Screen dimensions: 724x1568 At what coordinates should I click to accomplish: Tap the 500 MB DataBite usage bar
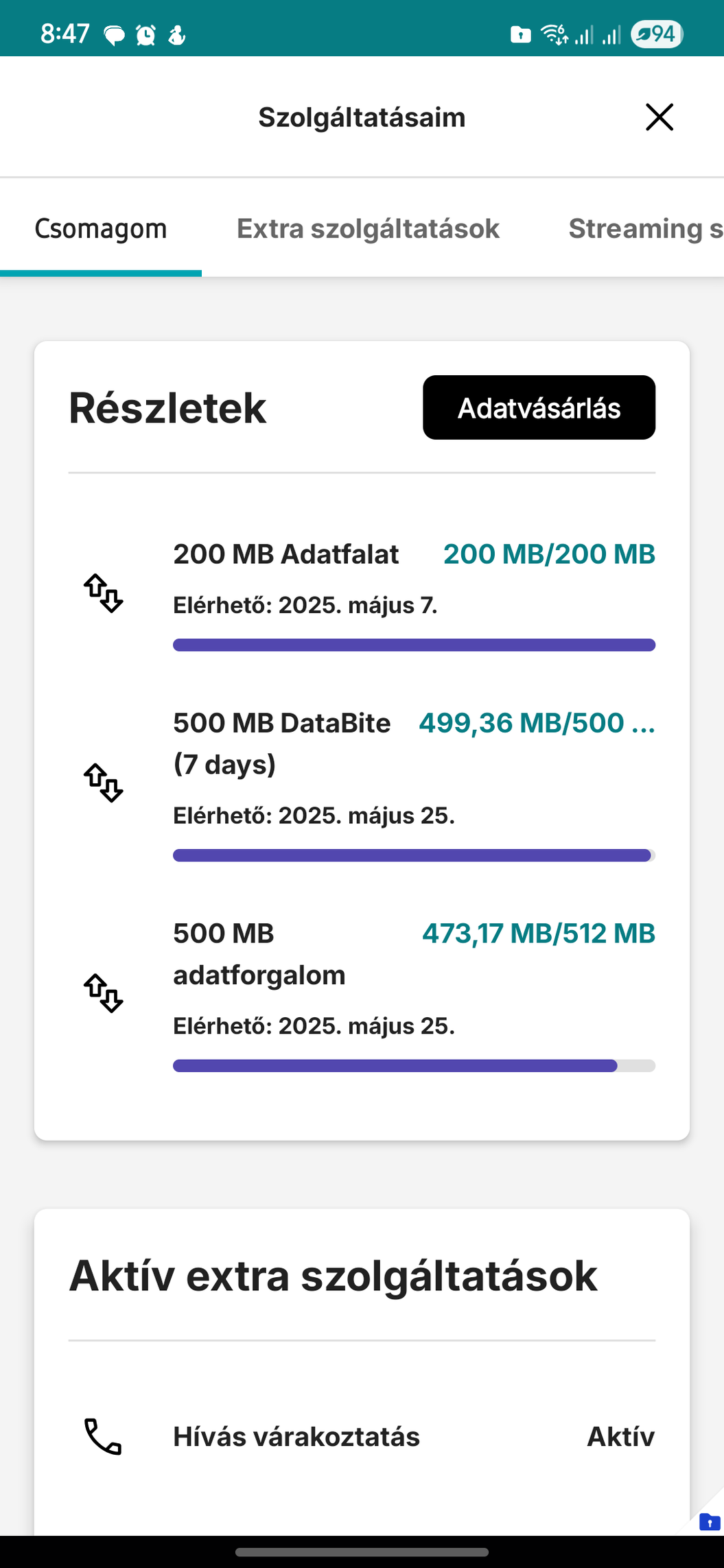click(x=414, y=855)
